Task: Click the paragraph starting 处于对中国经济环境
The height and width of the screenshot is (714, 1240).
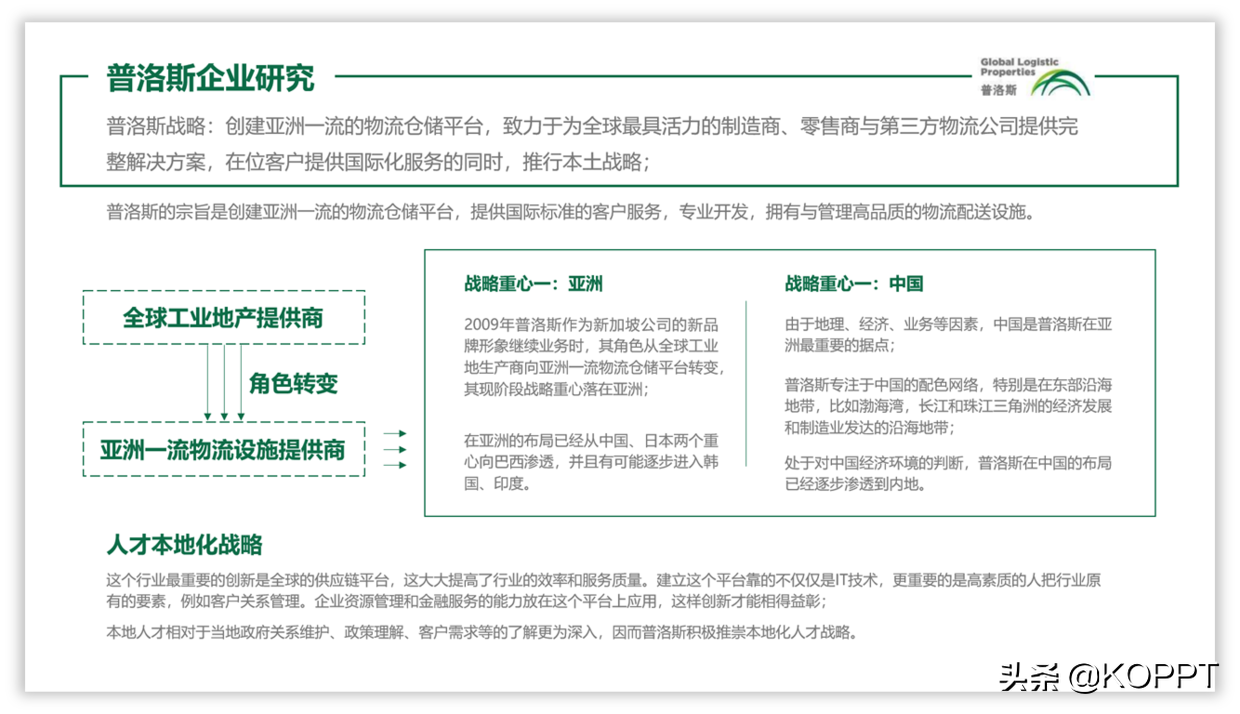Action: coord(948,473)
